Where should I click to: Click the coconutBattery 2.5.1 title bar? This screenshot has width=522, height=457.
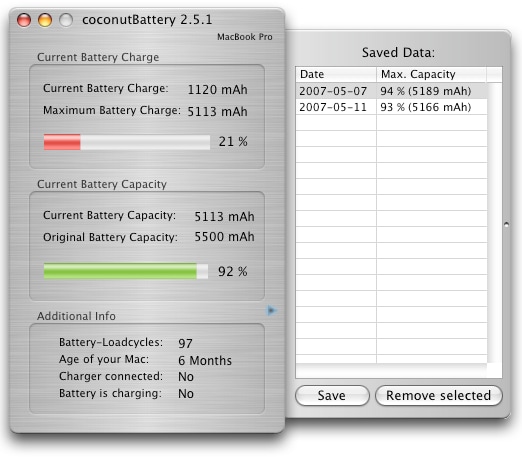(x=147, y=20)
